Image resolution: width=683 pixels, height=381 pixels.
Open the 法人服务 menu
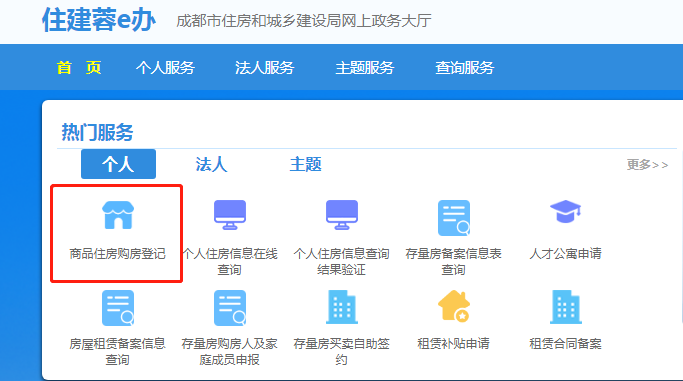click(x=264, y=67)
